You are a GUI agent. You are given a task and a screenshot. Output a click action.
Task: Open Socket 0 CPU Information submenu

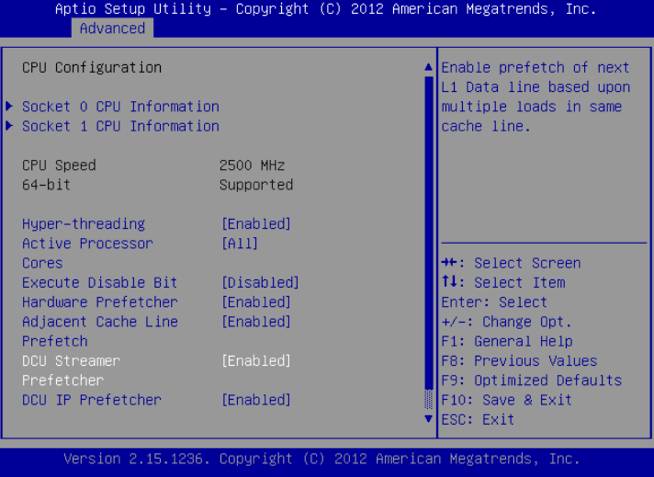121,106
